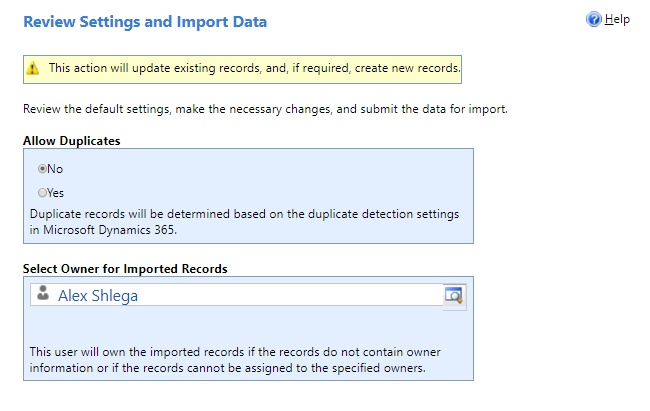650x411 pixels.
Task: Click Select Owner for Imported Records heading
Action: (x=125, y=269)
